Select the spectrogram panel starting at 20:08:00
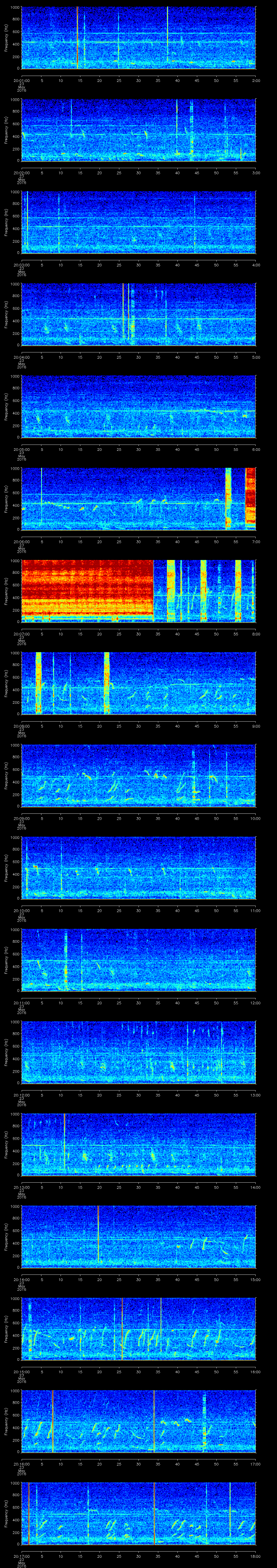Image resolution: width=277 pixels, height=1568 pixels. point(139,683)
